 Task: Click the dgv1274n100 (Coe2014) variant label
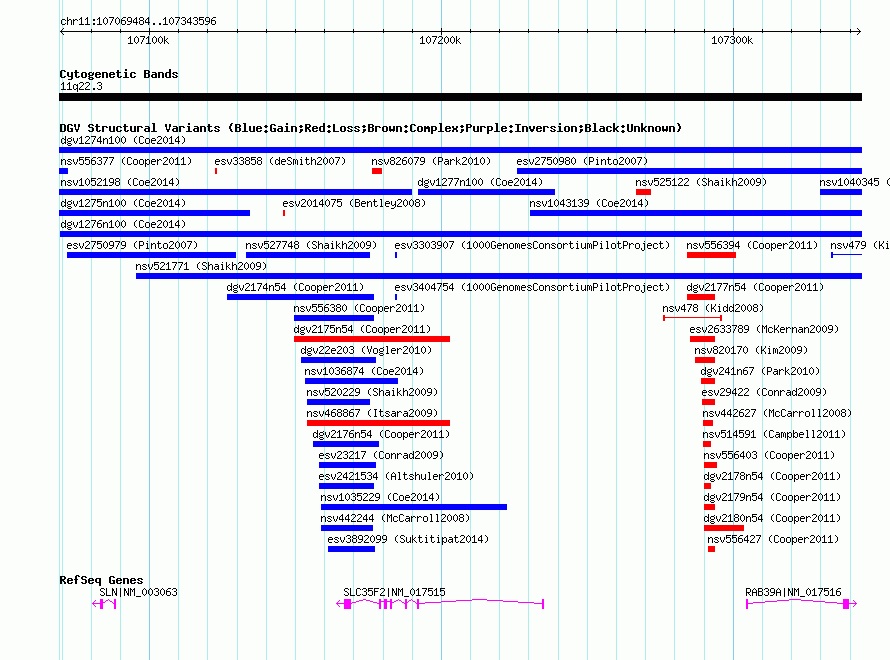[123, 140]
